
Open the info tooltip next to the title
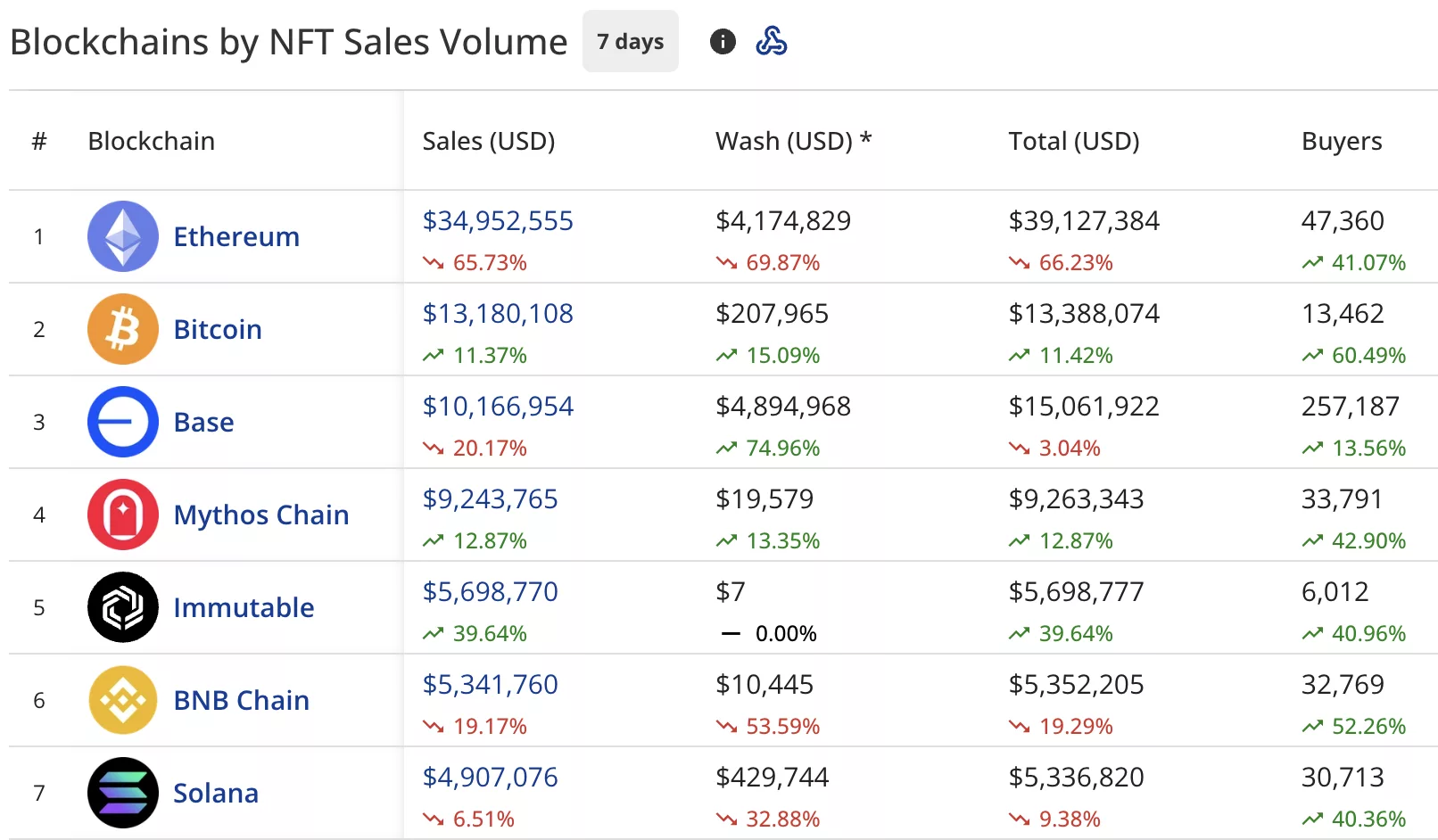[723, 41]
